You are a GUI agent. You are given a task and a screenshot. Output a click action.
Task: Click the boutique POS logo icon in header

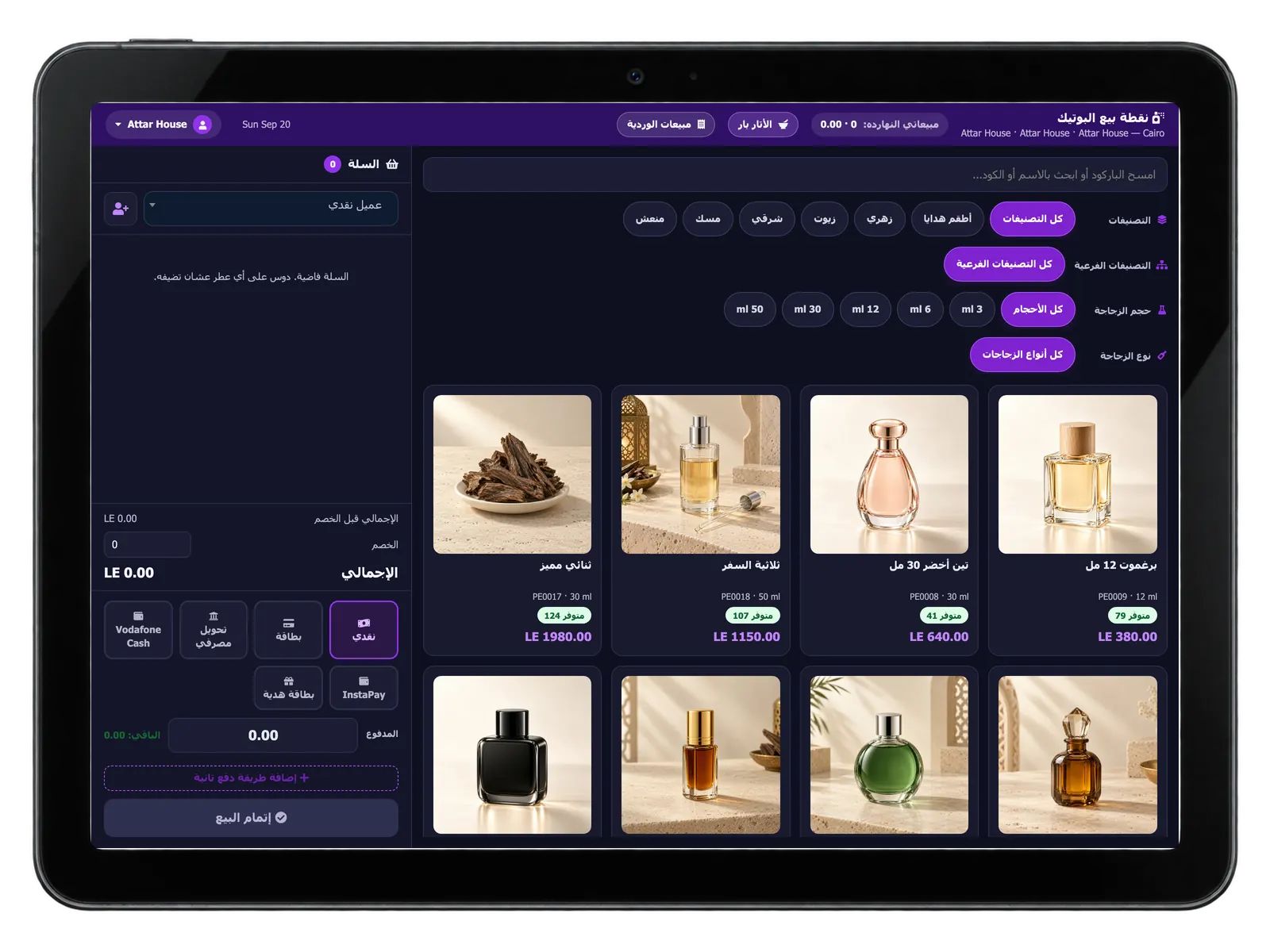(x=1158, y=117)
